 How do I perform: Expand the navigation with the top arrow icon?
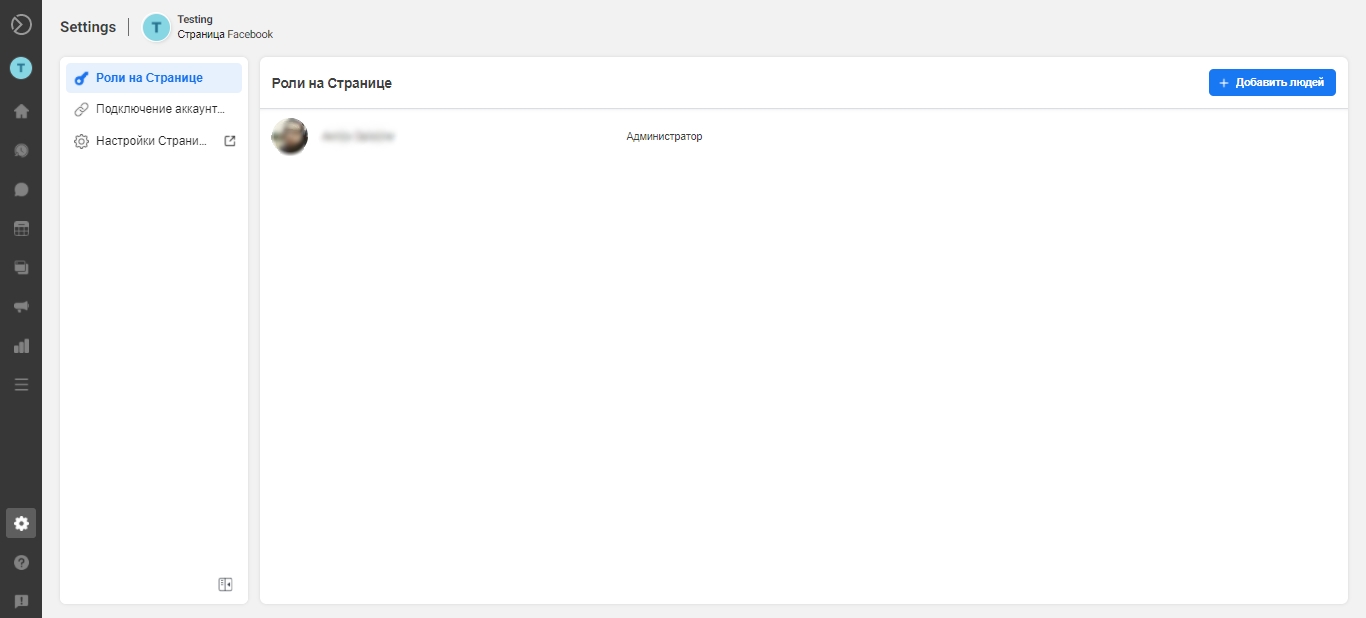[x=21, y=25]
